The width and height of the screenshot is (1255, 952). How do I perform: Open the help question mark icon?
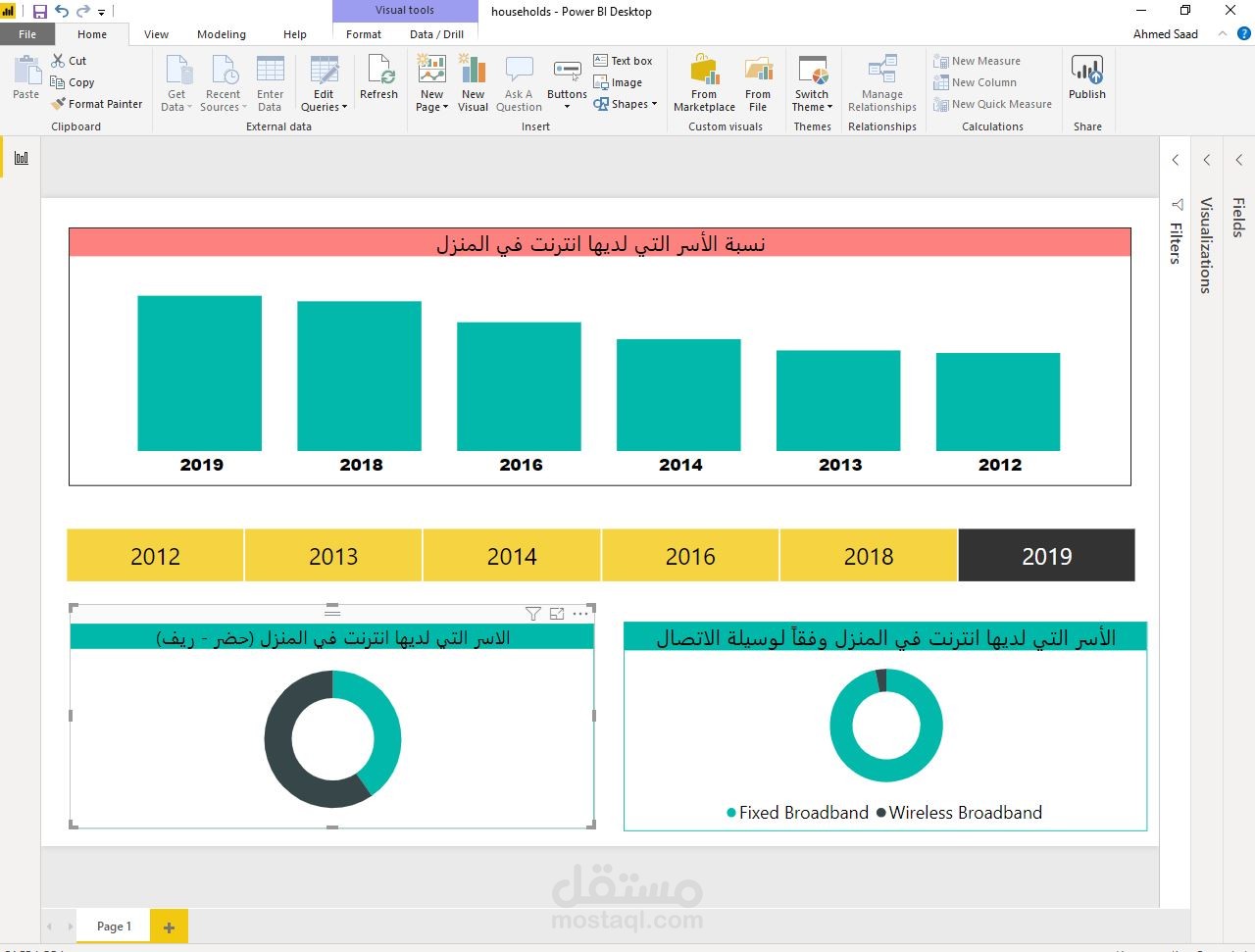tap(1244, 33)
